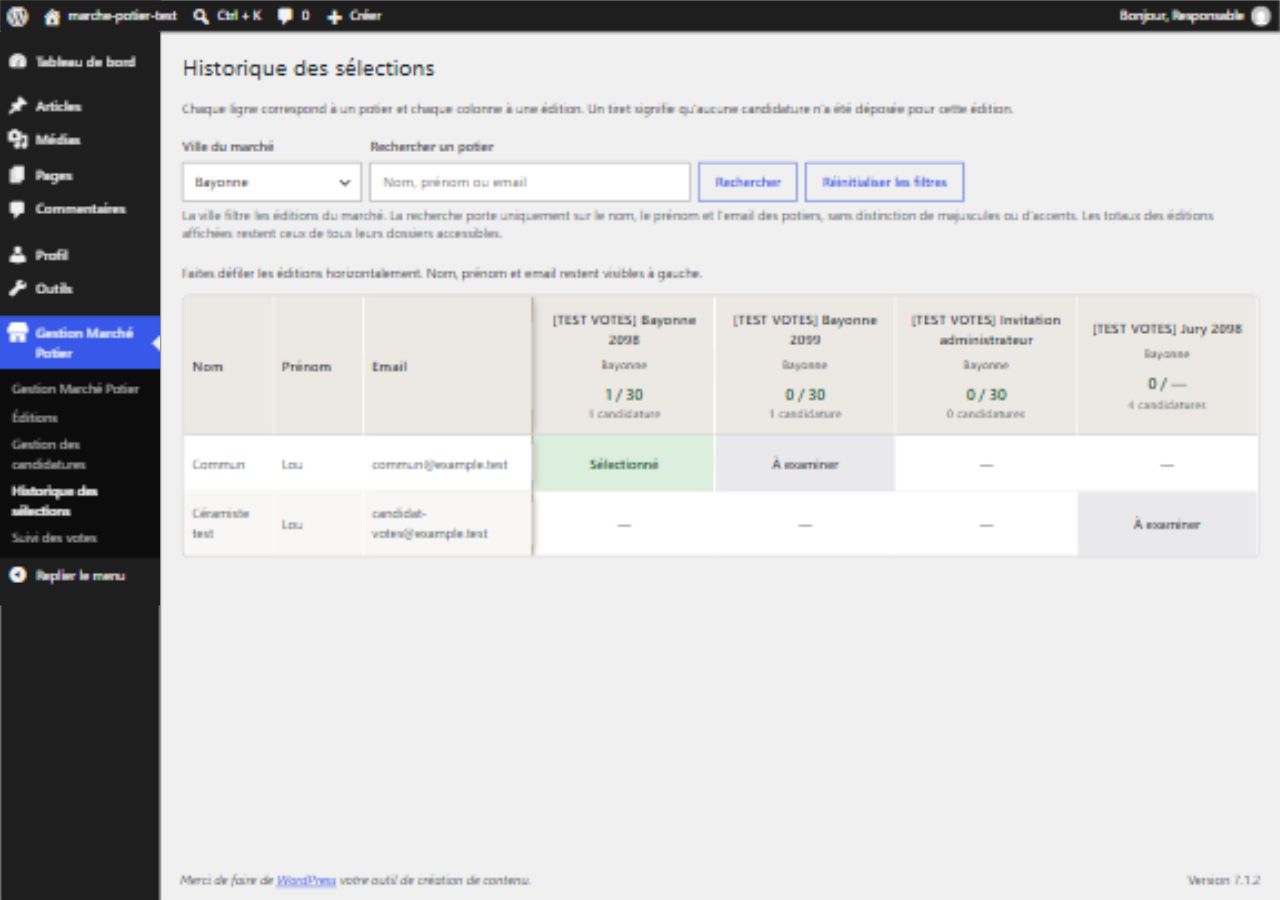1280x900 pixels.
Task: Follow the WordPress link in the footer
Action: pos(306,881)
